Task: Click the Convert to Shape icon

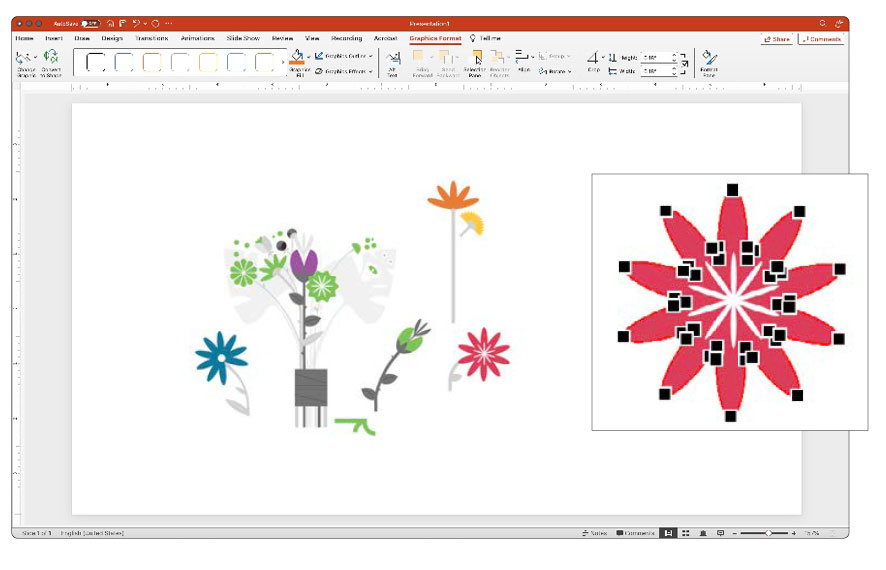Action: coord(51,56)
